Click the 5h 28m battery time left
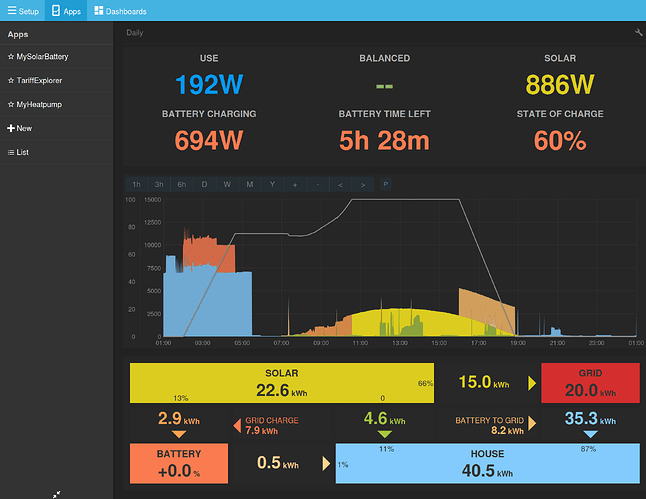The height and width of the screenshot is (499, 646). [x=384, y=141]
